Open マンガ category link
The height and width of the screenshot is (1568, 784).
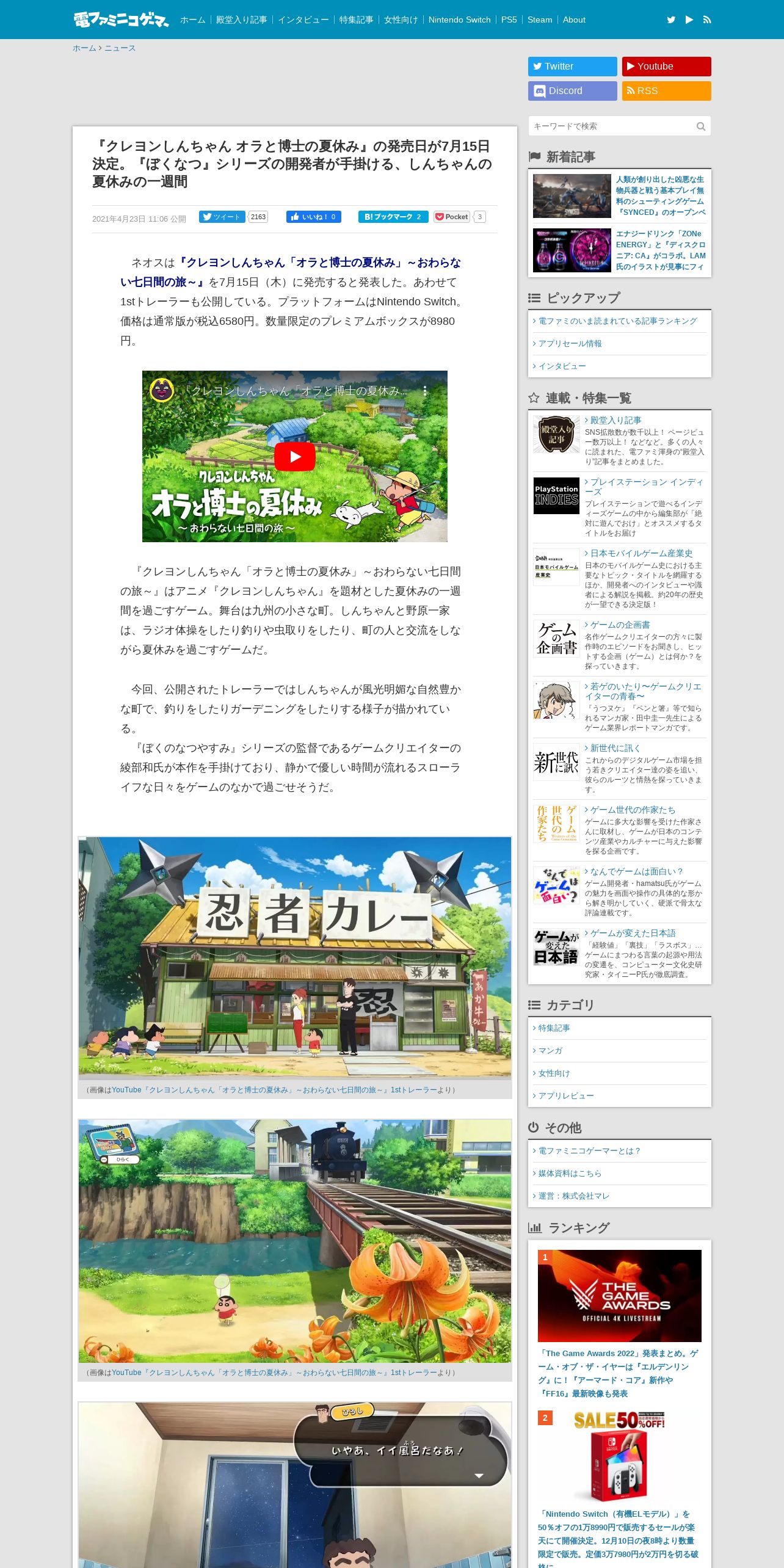[x=550, y=1051]
